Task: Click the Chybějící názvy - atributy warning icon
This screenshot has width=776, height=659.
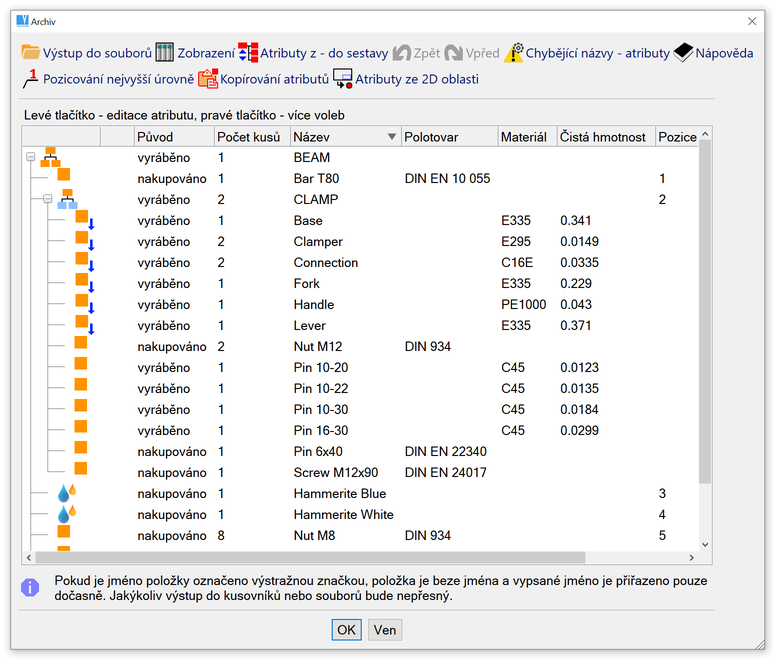Action: point(513,52)
